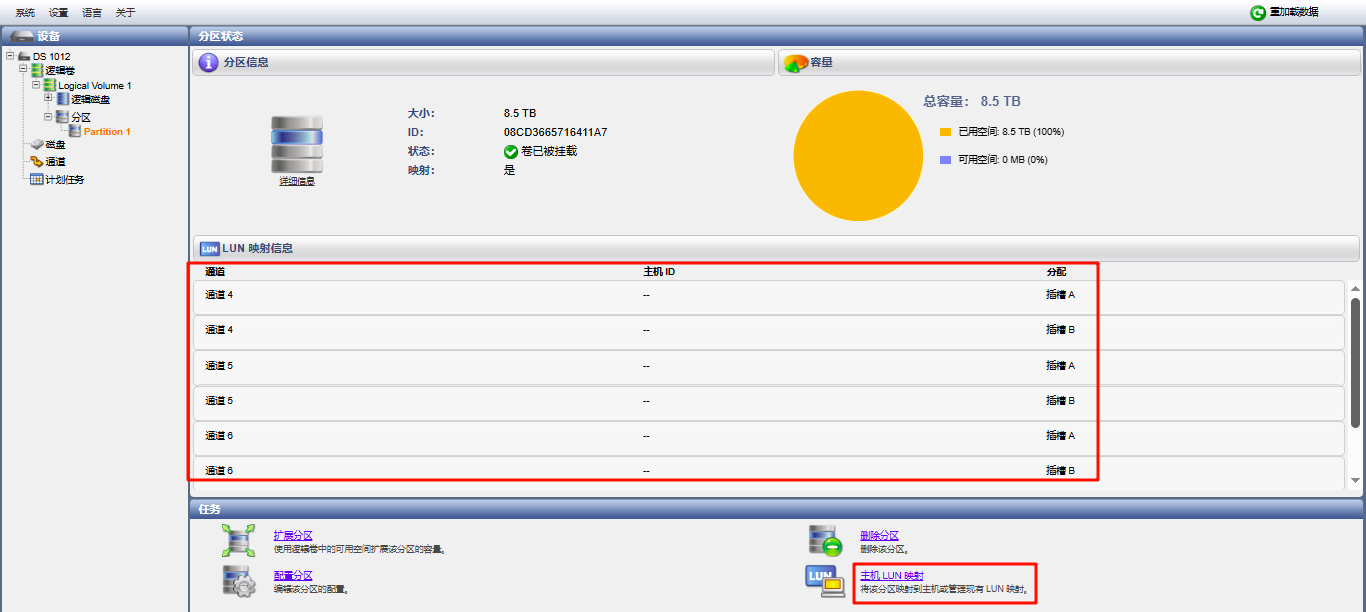This screenshot has width=1366, height=612.
Task: Open the 详细信息 link
Action: coord(297,181)
